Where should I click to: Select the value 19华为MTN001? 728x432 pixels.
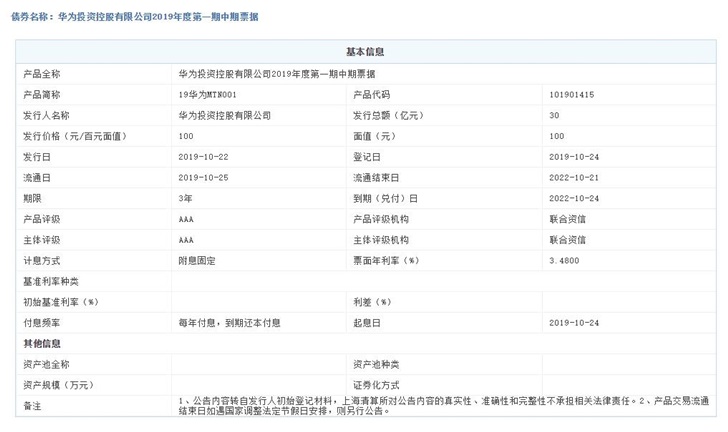(208, 95)
